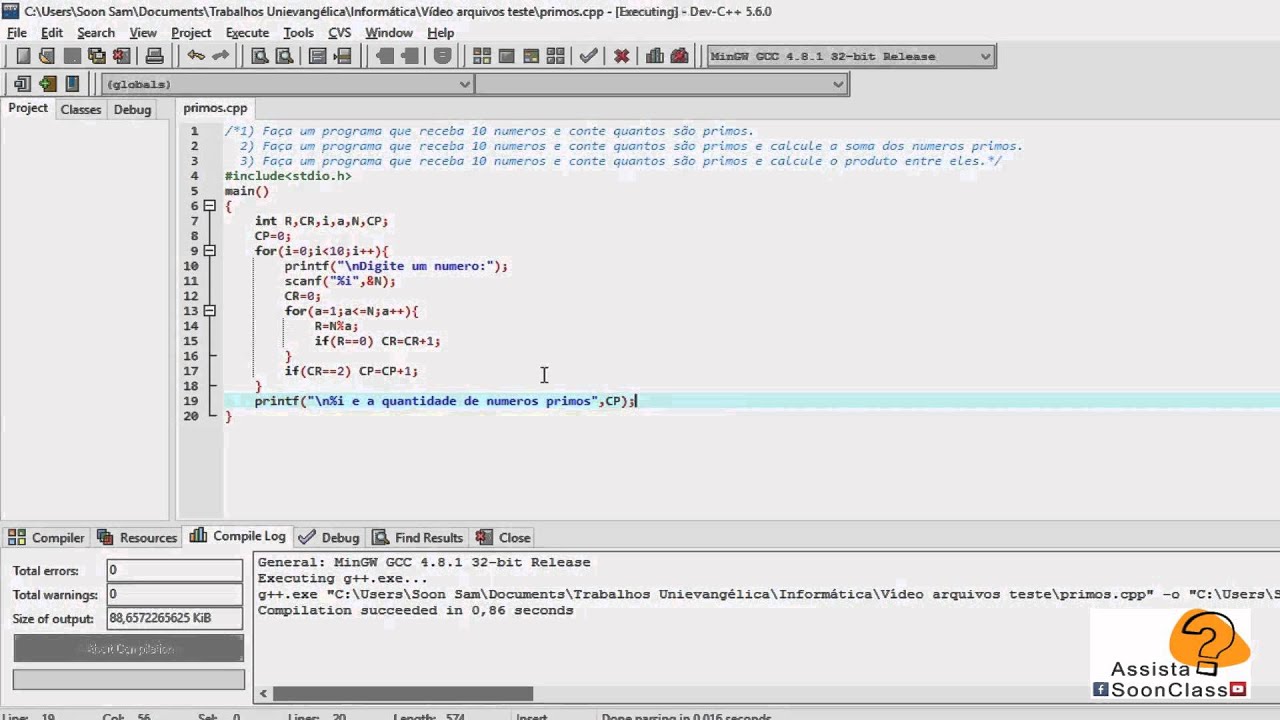
Task: Collapse code fold at line 6
Action: click(x=209, y=206)
